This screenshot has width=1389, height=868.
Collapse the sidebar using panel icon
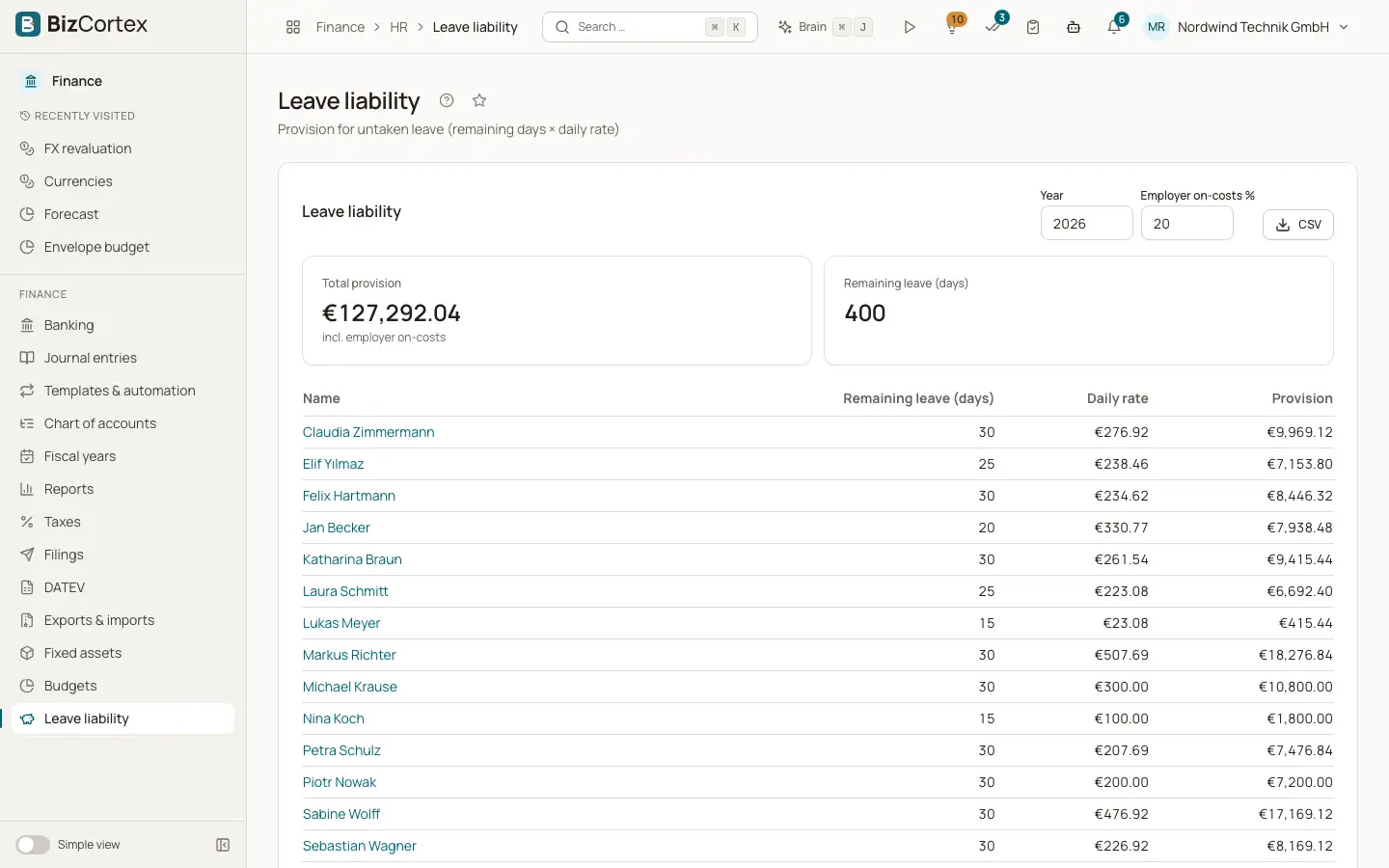(223, 845)
